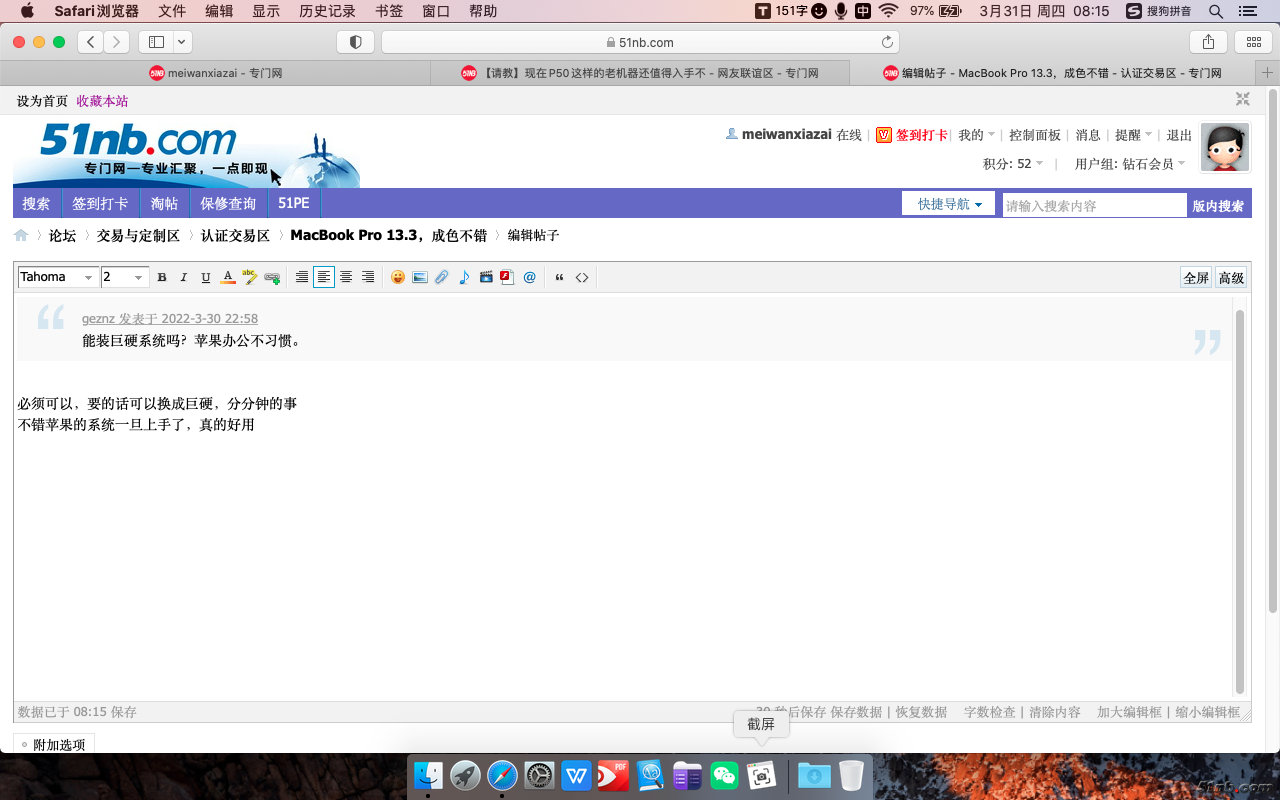Toggle underline text formatting

click(206, 277)
